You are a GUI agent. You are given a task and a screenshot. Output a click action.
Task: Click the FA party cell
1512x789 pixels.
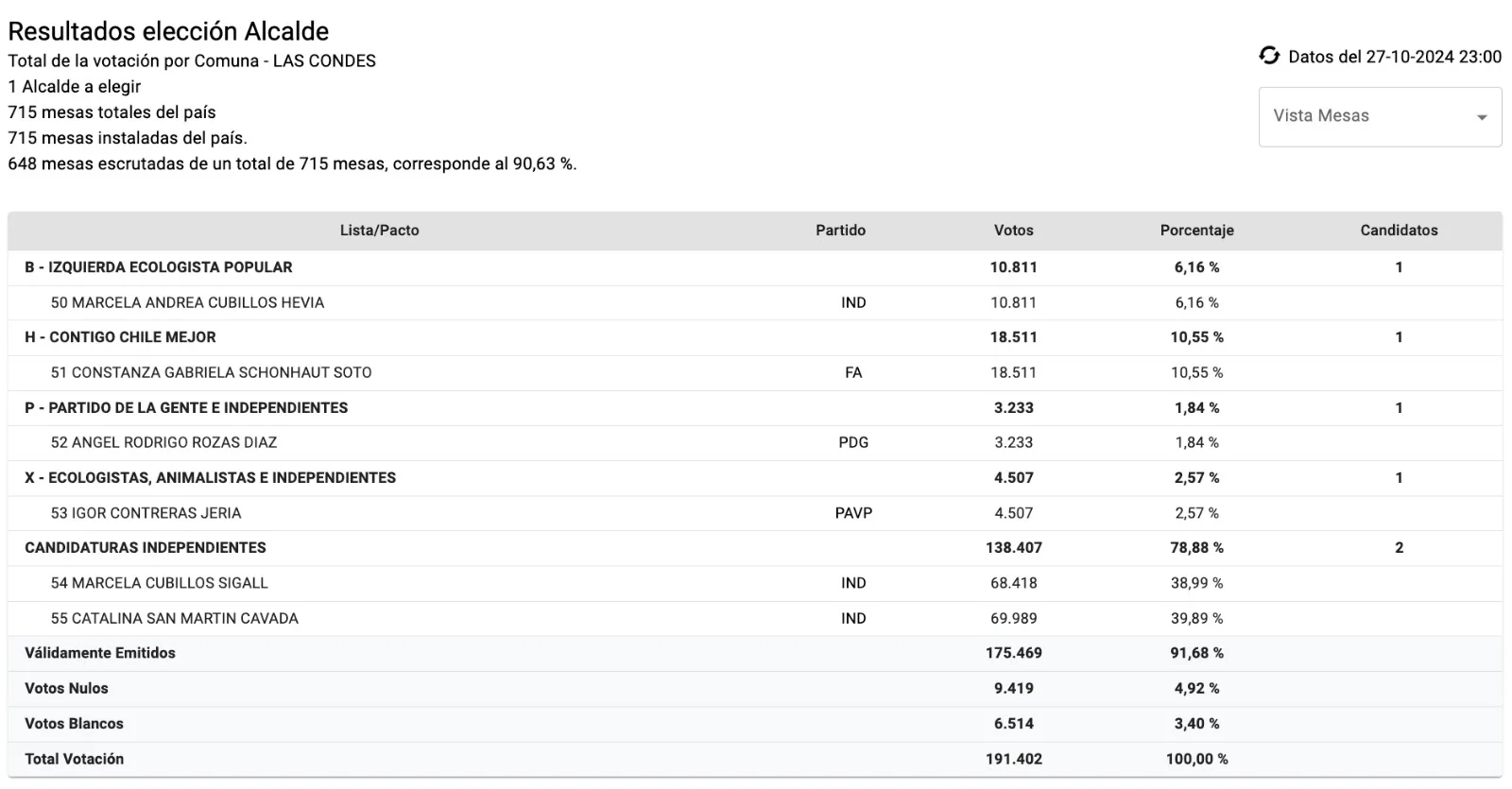(x=853, y=372)
